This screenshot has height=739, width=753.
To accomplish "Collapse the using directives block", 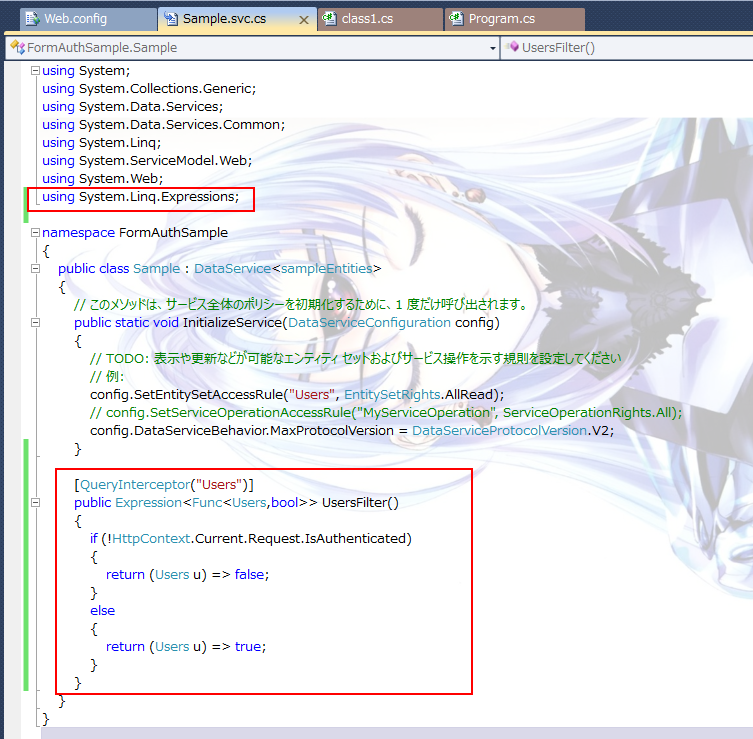I will tap(35, 71).
